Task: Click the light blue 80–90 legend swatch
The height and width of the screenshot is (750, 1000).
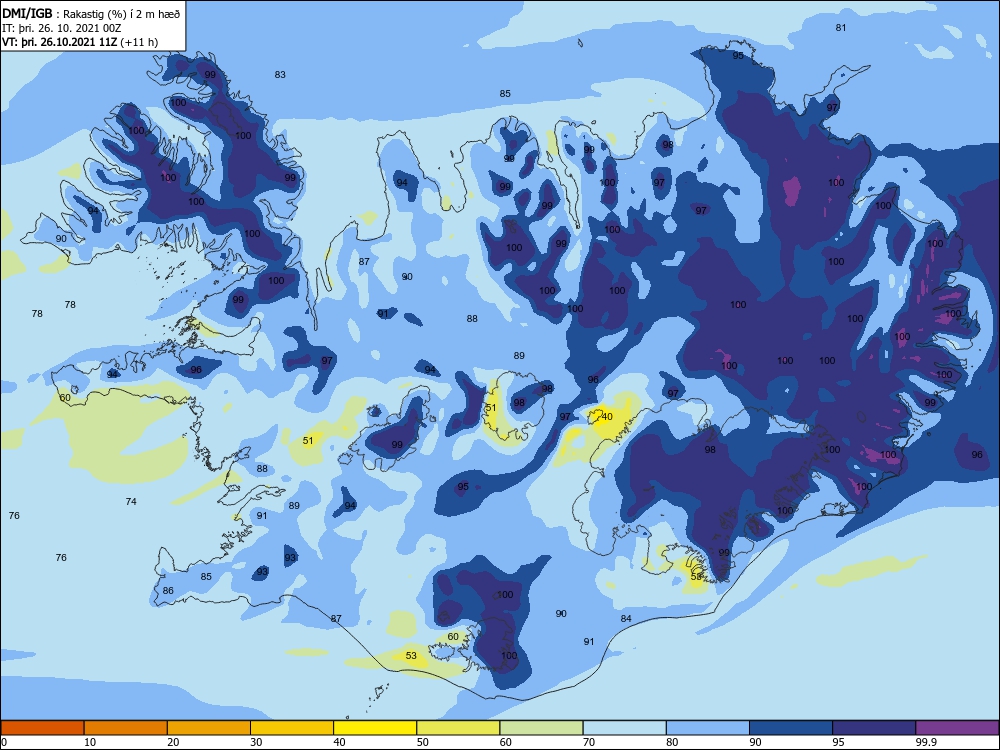Action: click(708, 728)
